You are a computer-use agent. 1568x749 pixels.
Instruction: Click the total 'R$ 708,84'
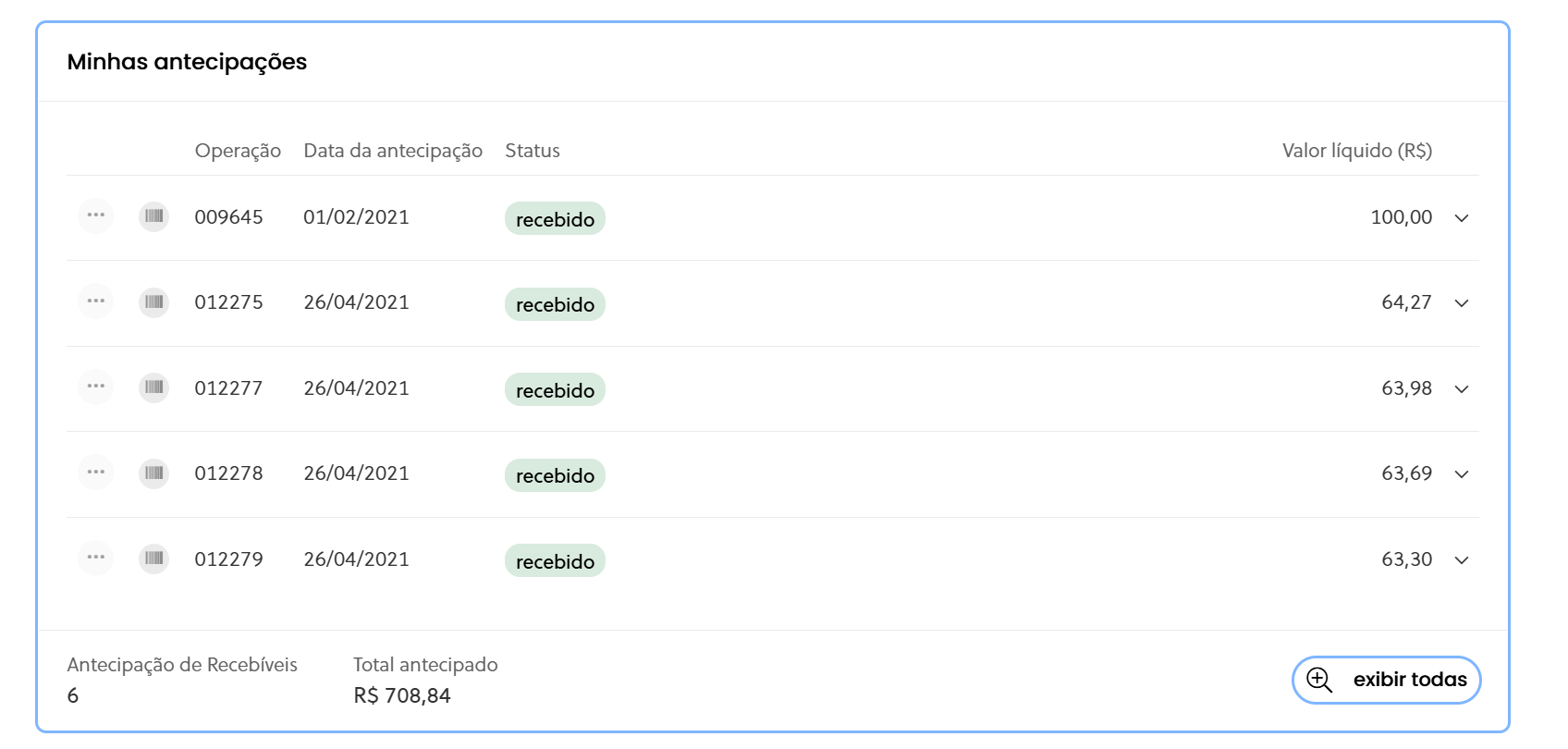(402, 695)
